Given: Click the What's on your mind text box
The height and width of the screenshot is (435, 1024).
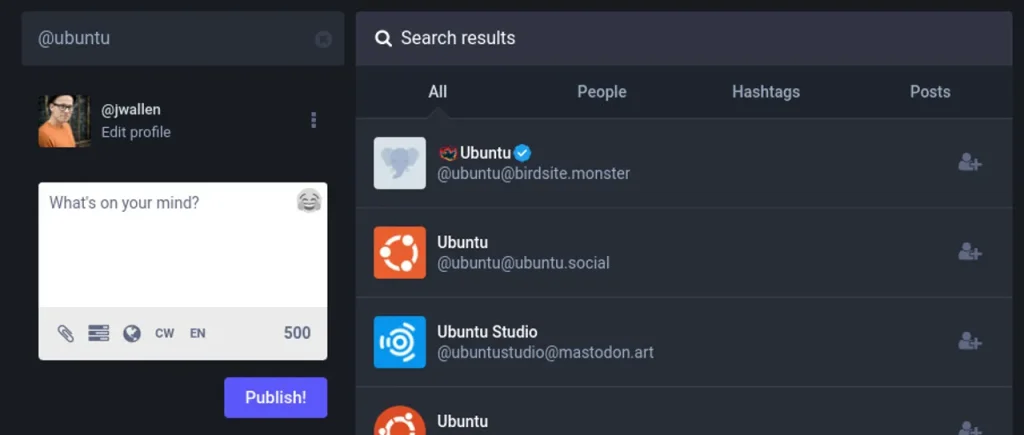Looking at the screenshot, I should [183, 245].
